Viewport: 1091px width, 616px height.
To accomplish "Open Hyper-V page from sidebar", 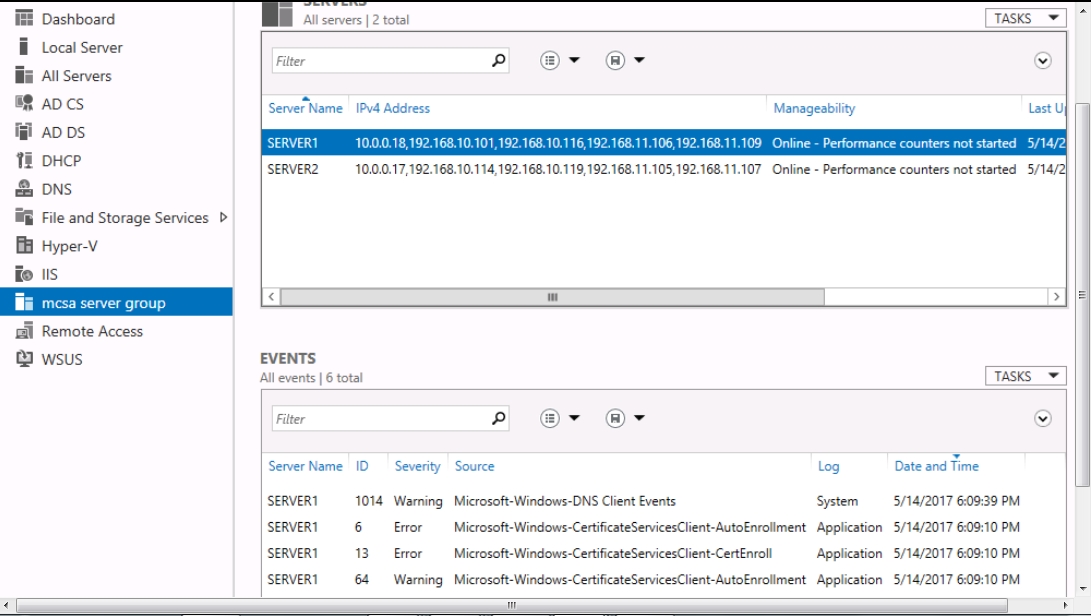I will (x=70, y=246).
